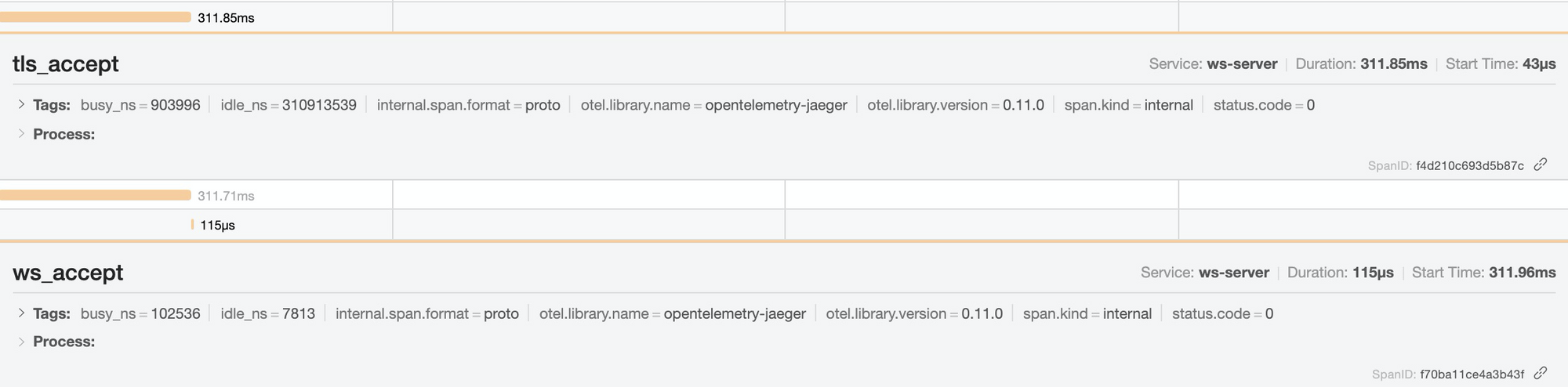Click the idle_ns = 7813 tag
Screen dimensions: 1568x387
click(x=267, y=313)
